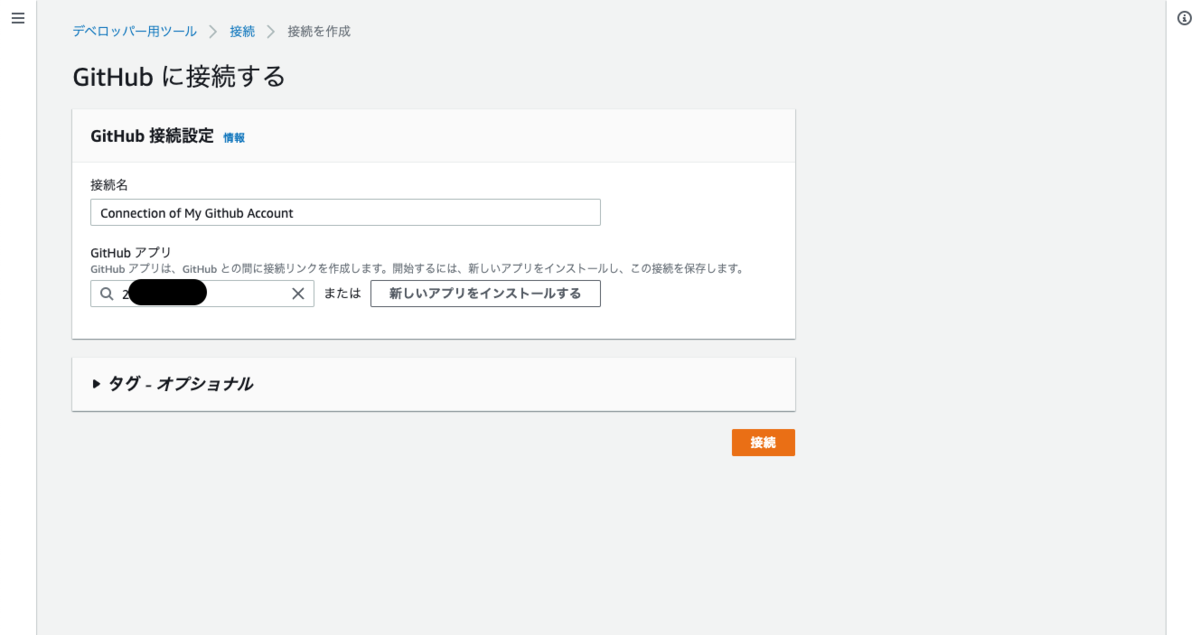
Task: Focus the GitHub アプリ search input
Action: 202,294
